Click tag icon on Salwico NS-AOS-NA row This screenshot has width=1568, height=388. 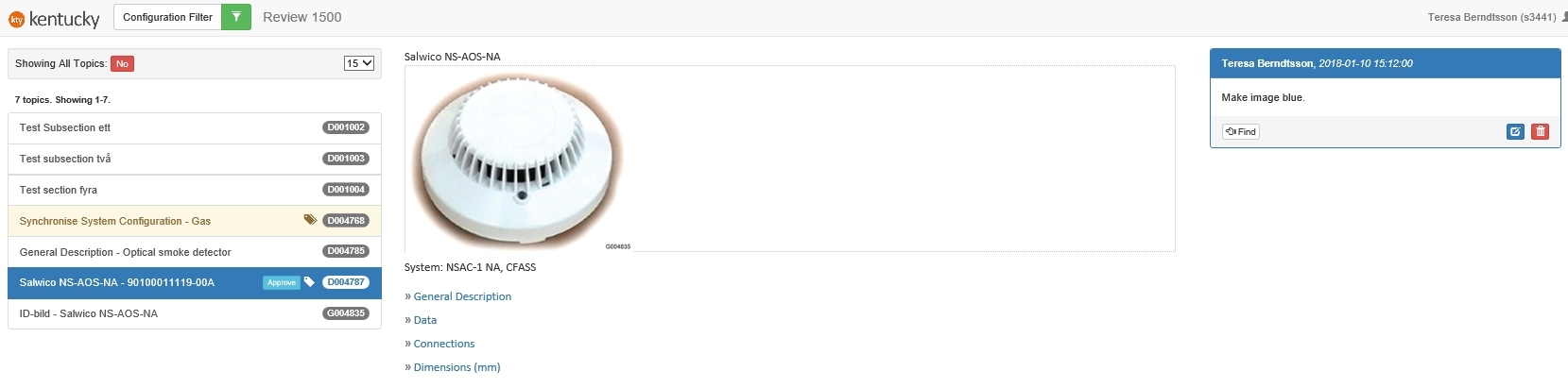[x=309, y=282]
